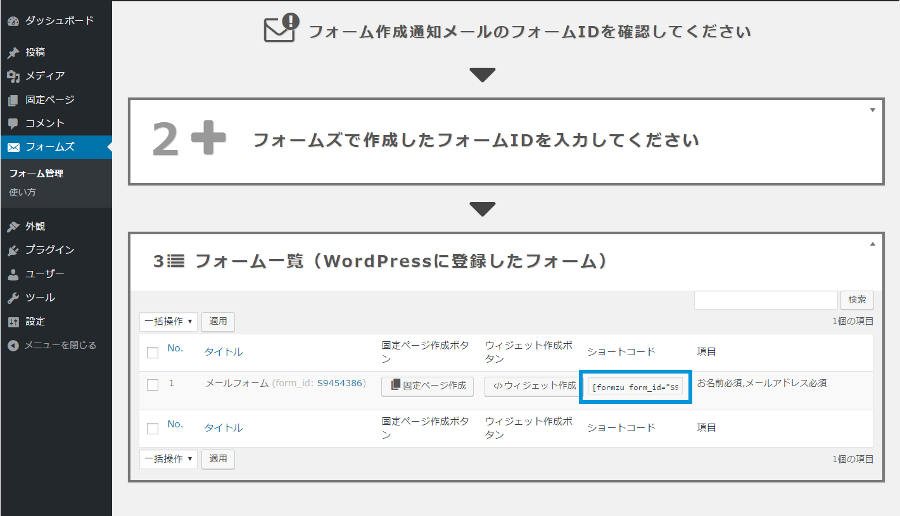Click the mail alert icon at top heading

coord(281,28)
